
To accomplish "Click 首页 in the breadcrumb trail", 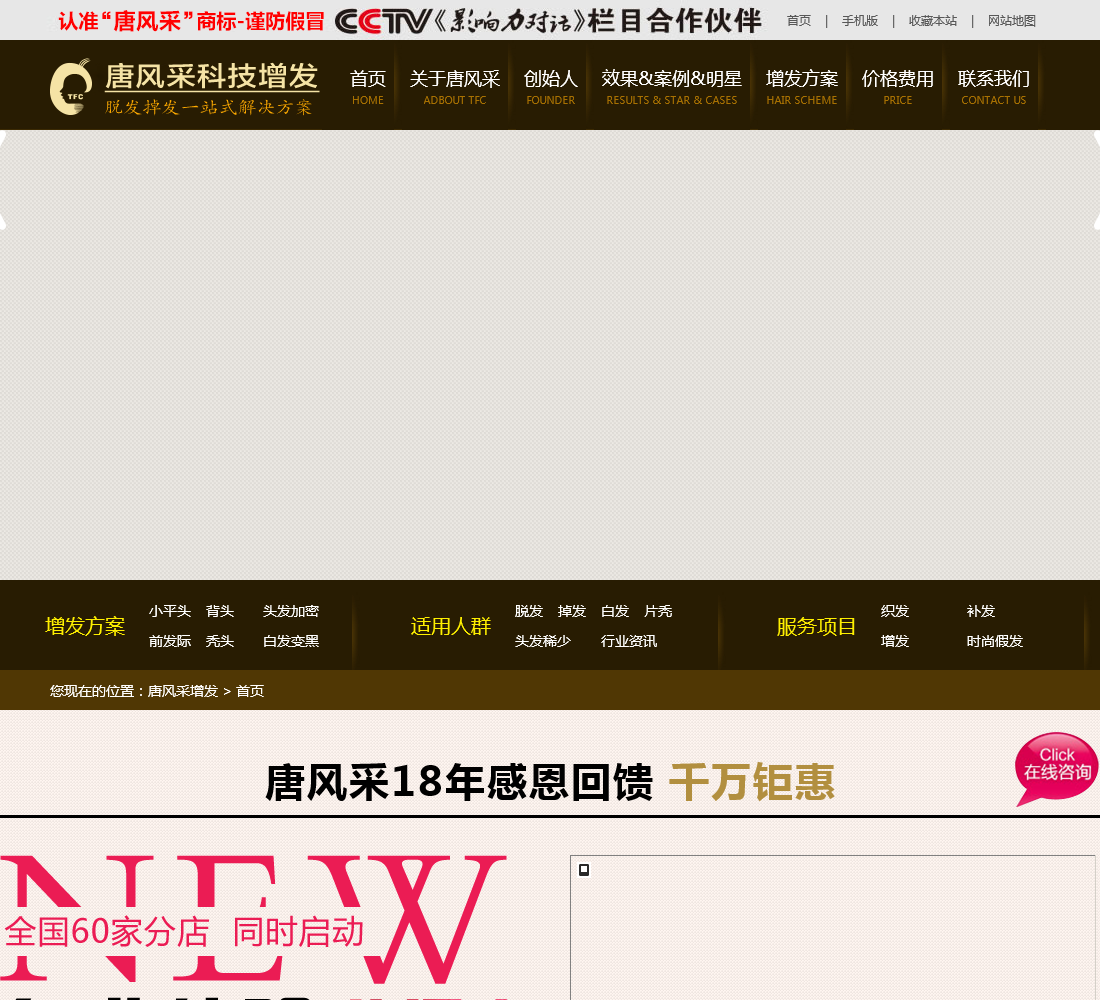I will coord(250,691).
